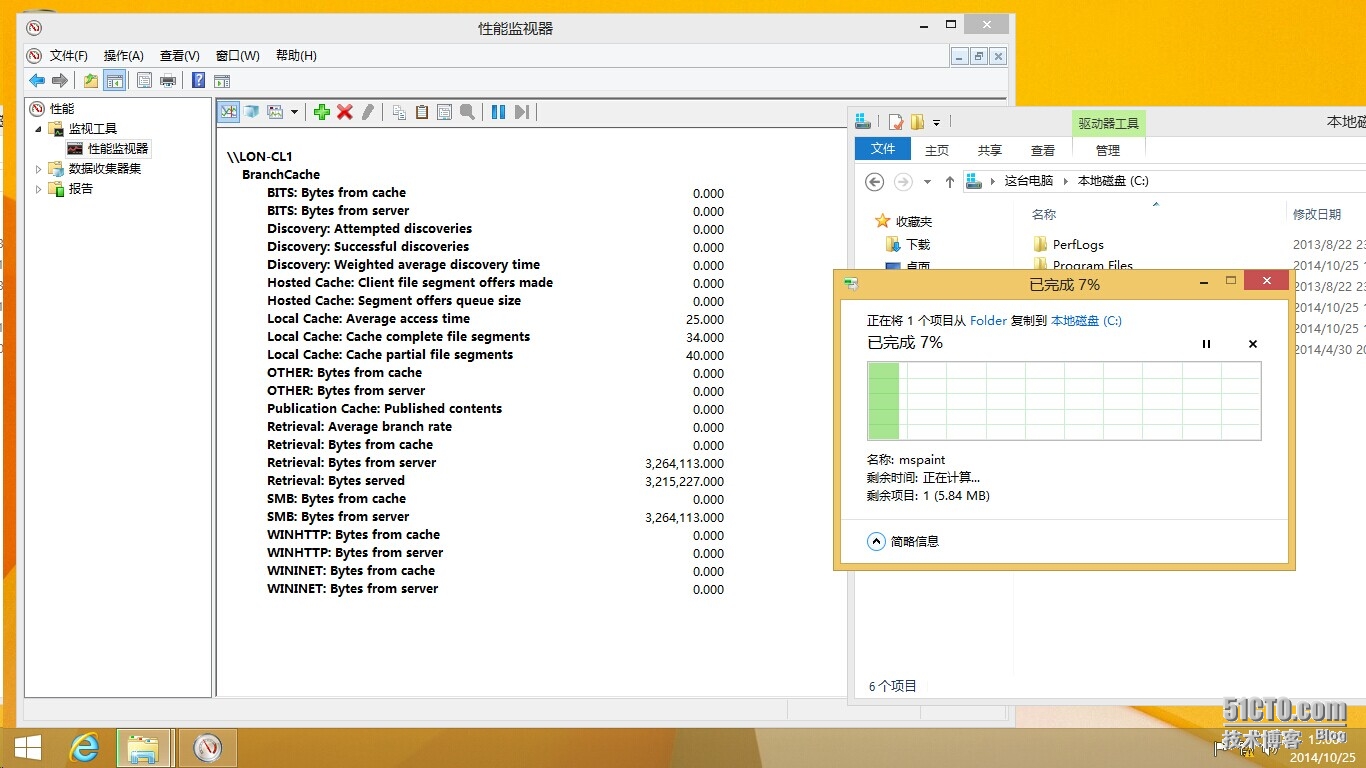Image resolution: width=1366 pixels, height=768 pixels.
Task: Expand the 数据收集器集 tree node arrow
Action: coord(39,168)
